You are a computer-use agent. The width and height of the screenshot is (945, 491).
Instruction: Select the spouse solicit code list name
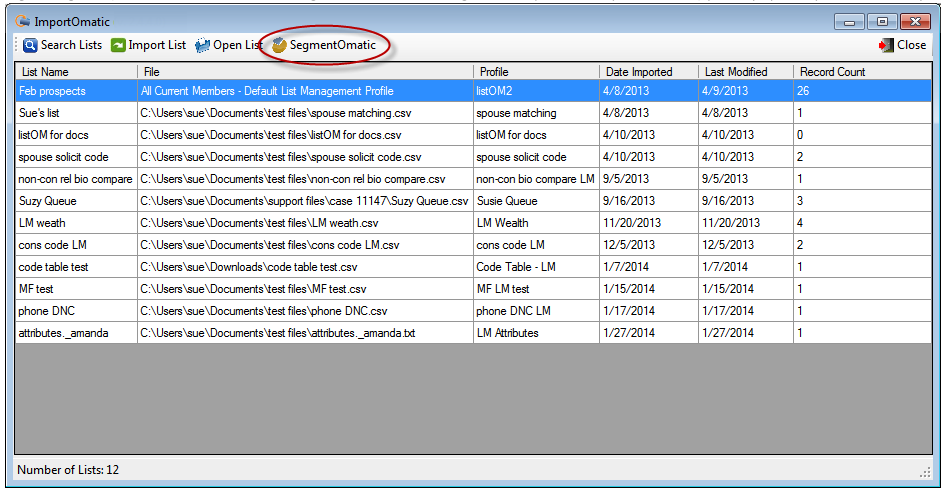[x=63, y=157]
